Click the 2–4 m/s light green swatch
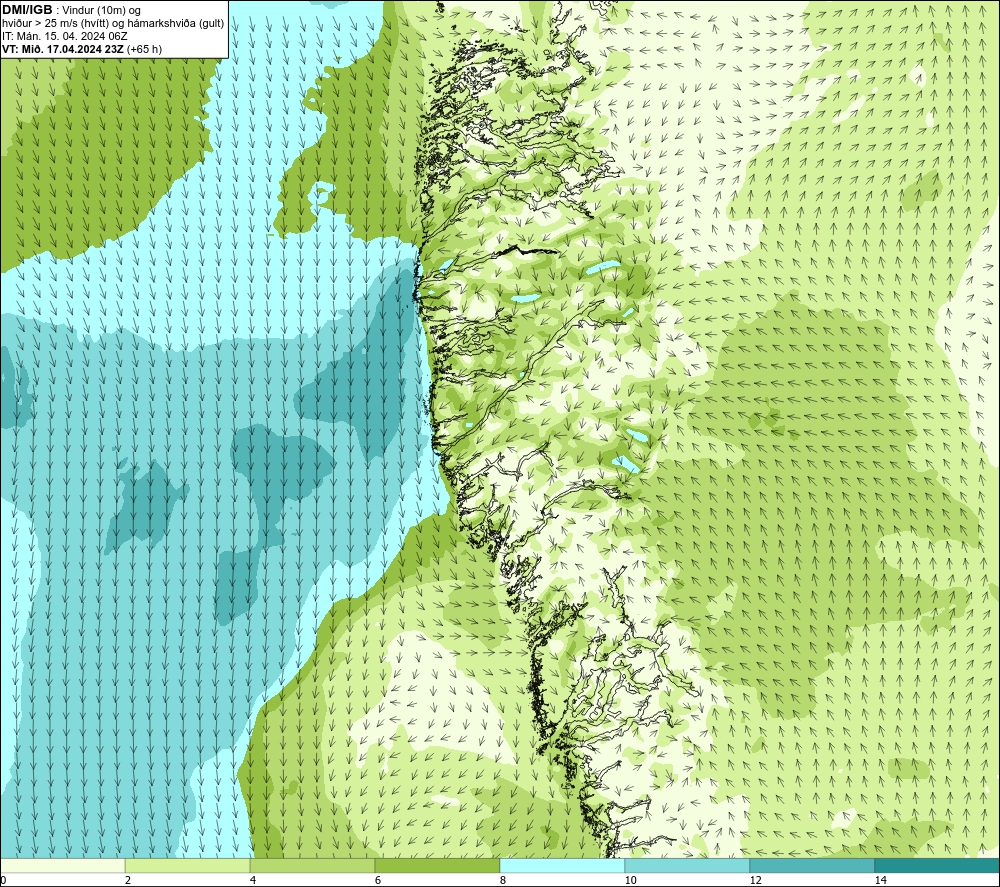The height and width of the screenshot is (887, 1000). click(x=188, y=865)
